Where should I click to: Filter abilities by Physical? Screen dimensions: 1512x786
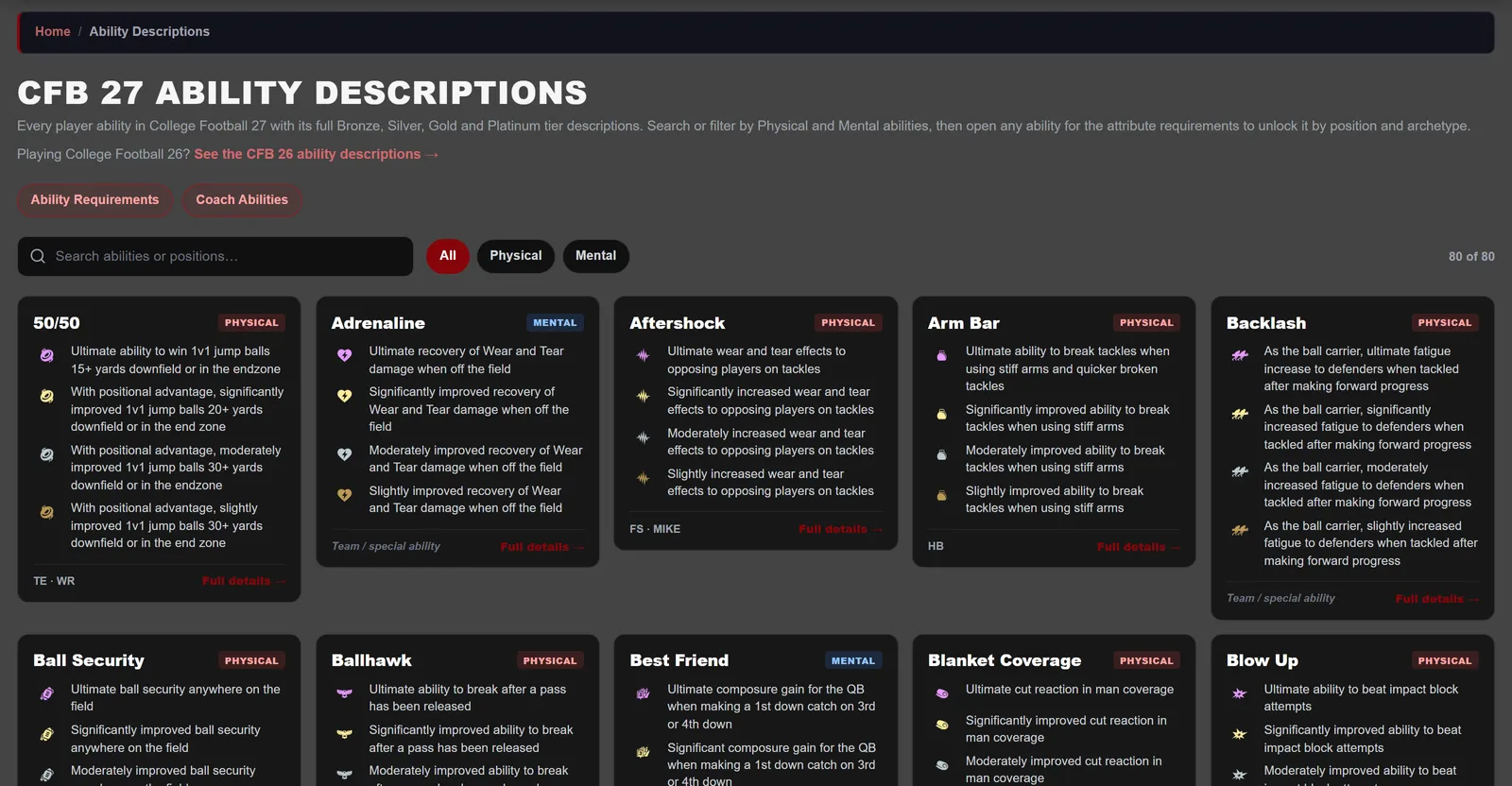[516, 256]
